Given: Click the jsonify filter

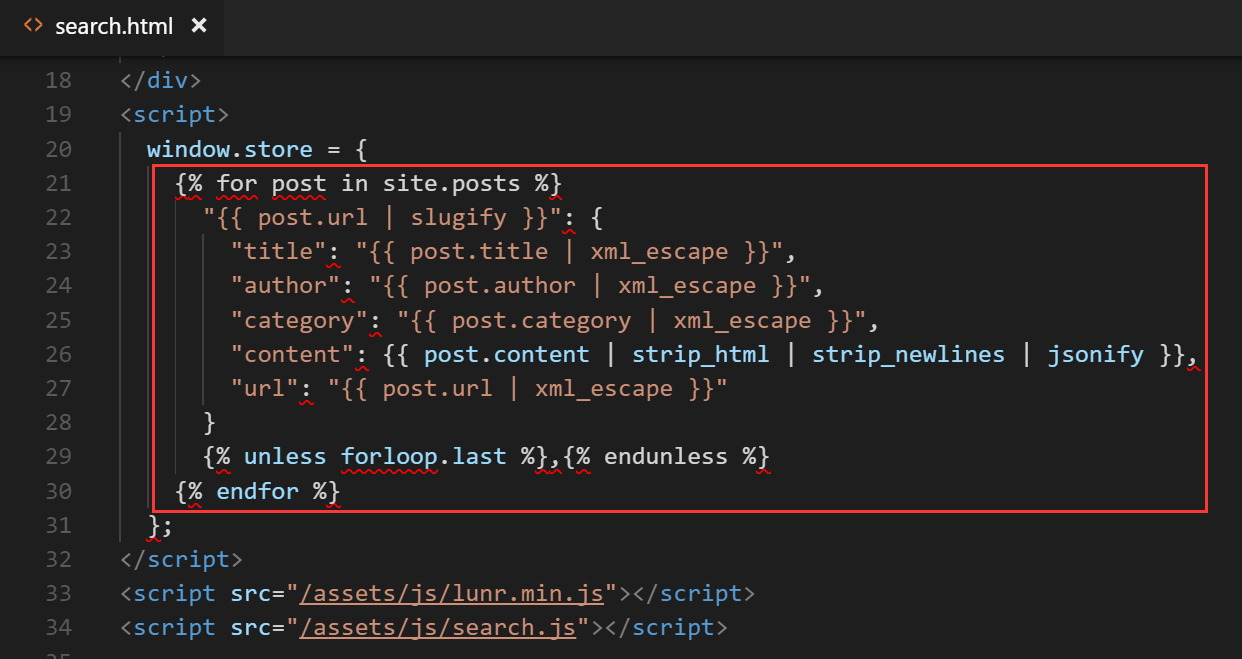Looking at the screenshot, I should pyautogui.click(x=1095, y=355).
